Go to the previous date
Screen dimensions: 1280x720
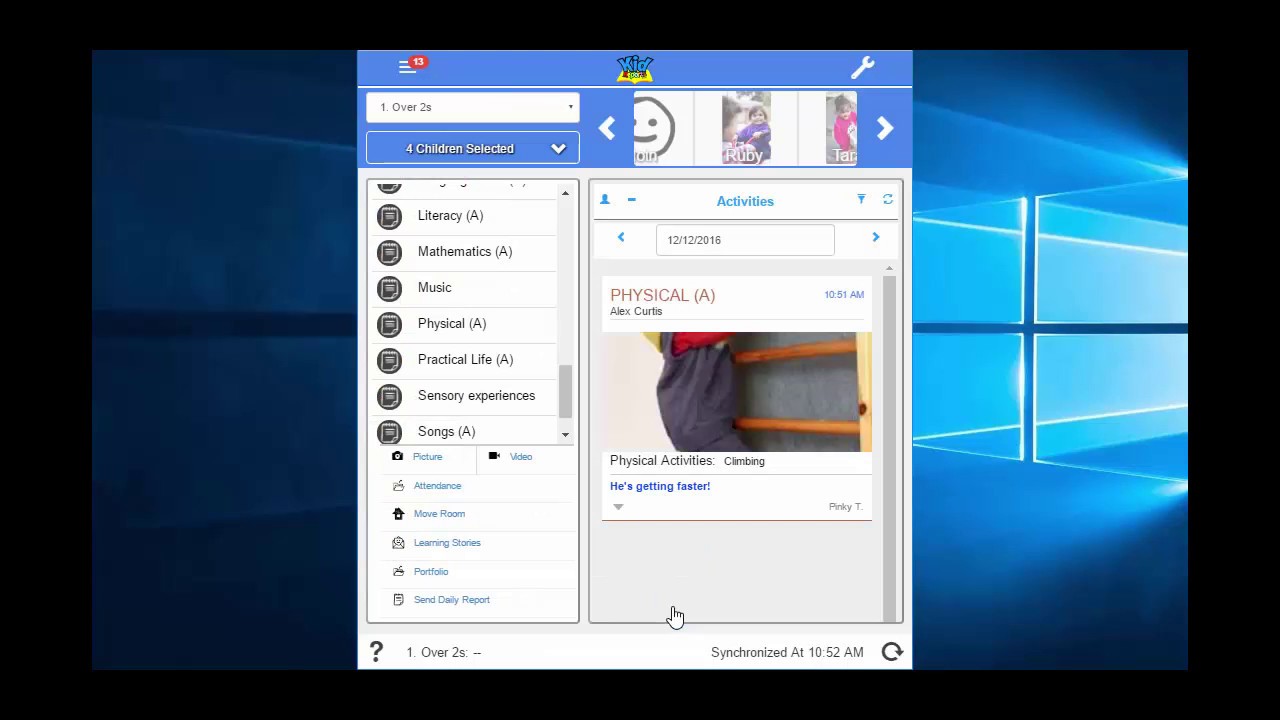coord(621,237)
